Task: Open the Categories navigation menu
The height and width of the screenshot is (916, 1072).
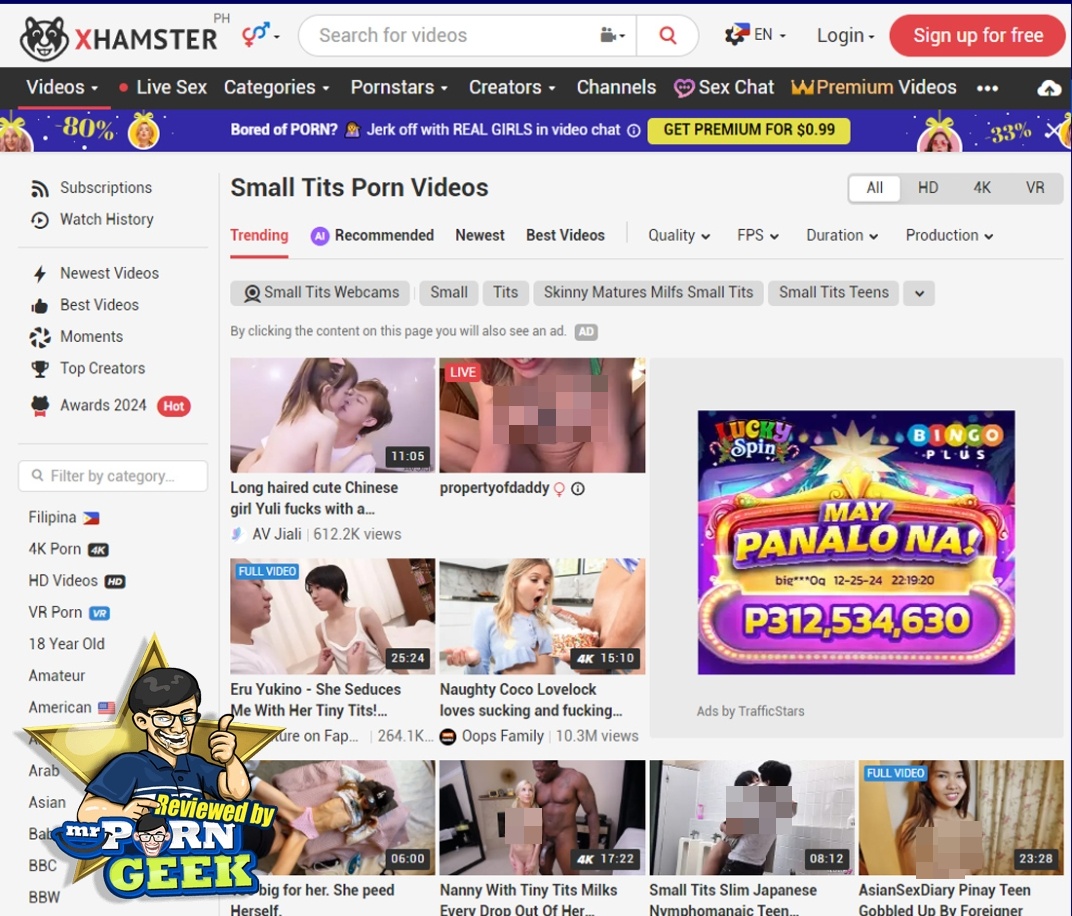Action: [x=276, y=87]
